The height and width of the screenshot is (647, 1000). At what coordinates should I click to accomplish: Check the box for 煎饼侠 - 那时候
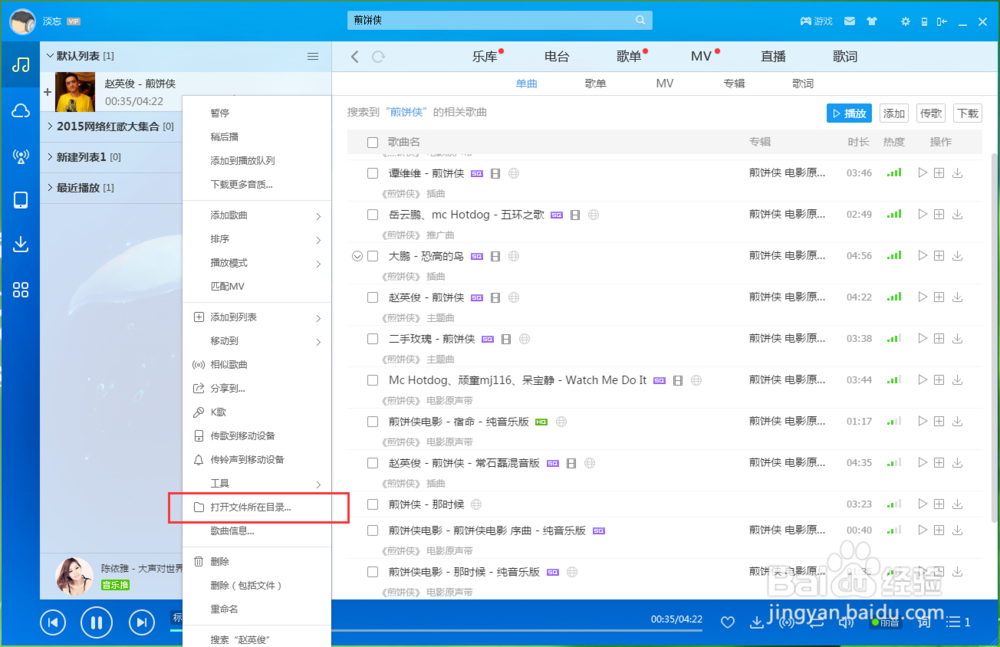pos(372,505)
